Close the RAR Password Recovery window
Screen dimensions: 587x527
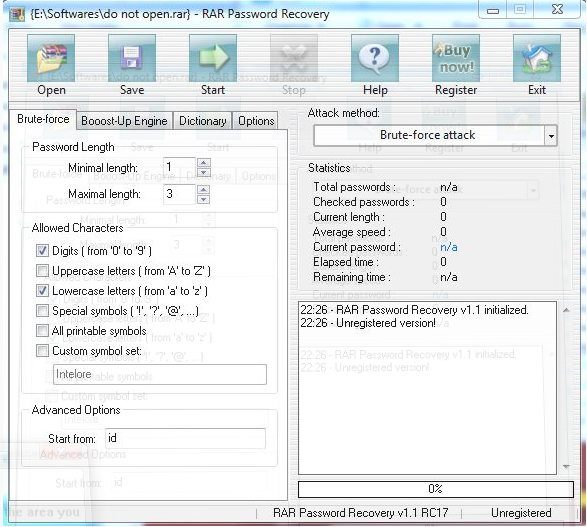coord(557,9)
